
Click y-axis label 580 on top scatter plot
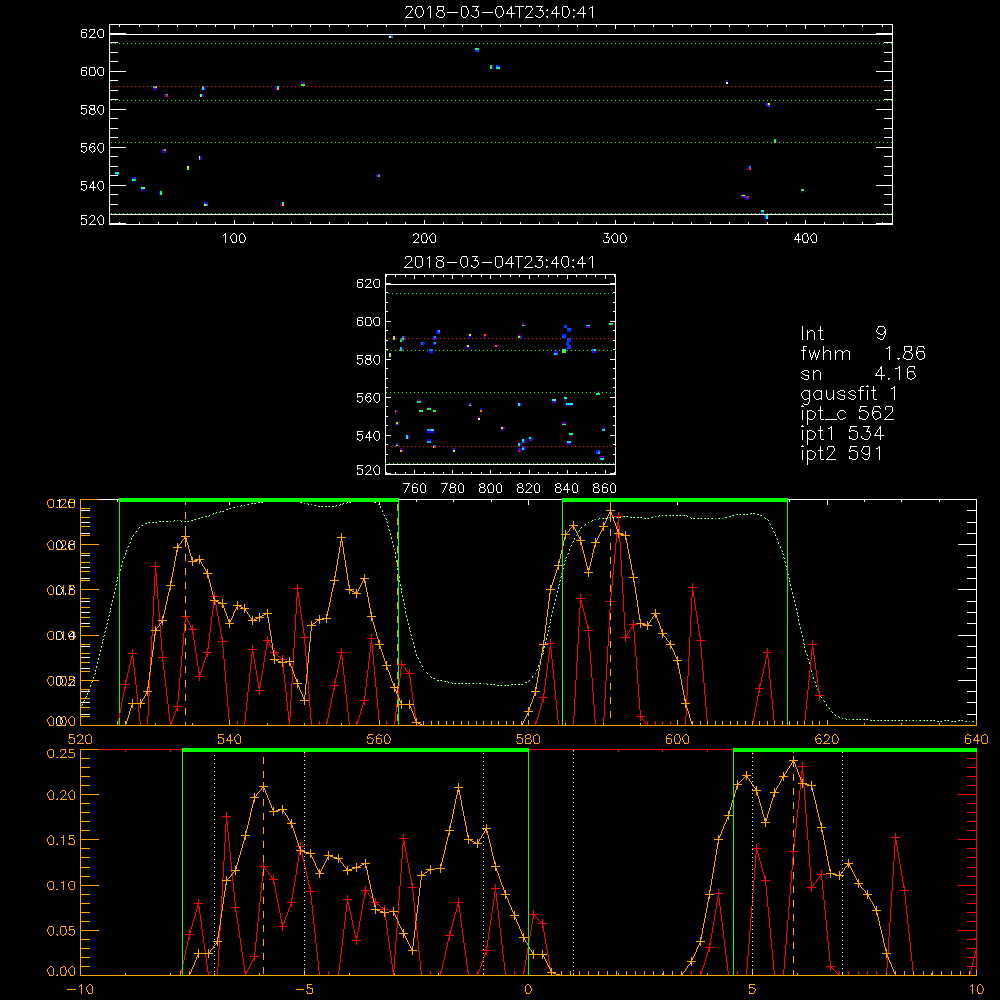92,110
